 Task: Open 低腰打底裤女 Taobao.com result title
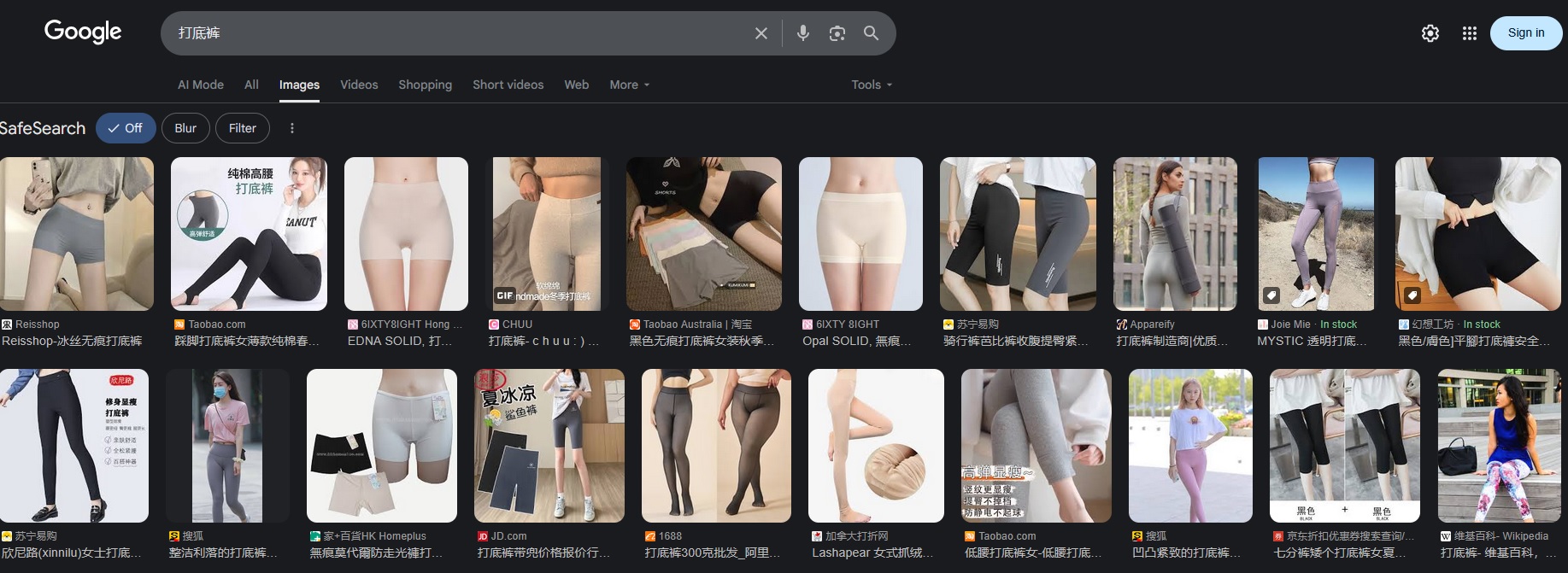(1033, 553)
